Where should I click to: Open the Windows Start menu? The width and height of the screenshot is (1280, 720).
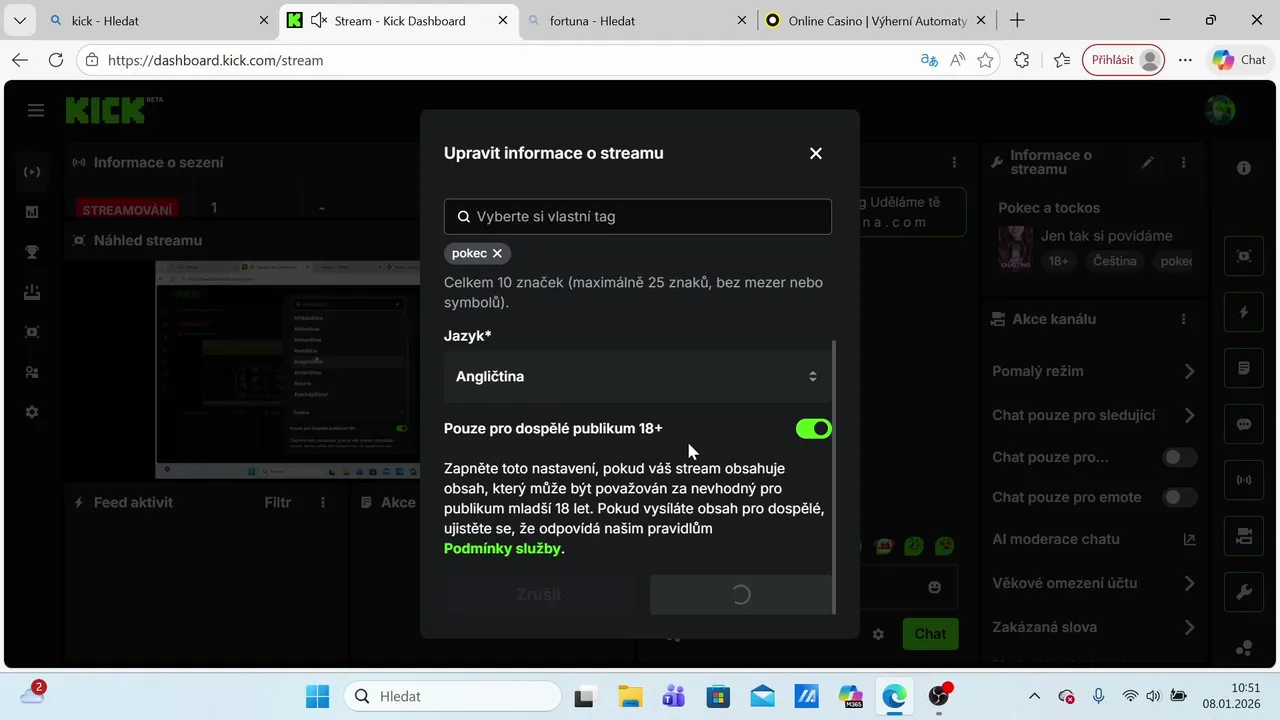click(317, 696)
